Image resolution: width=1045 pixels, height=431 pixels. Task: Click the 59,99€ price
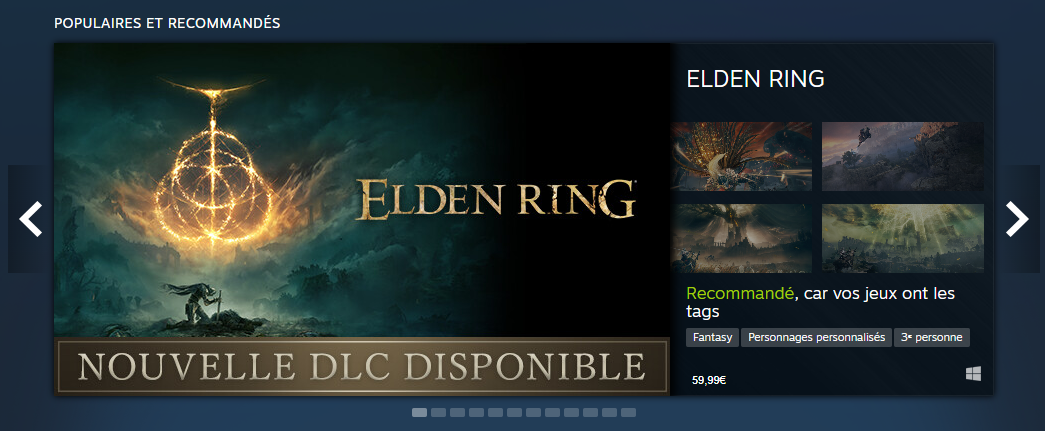pyautogui.click(x=709, y=381)
